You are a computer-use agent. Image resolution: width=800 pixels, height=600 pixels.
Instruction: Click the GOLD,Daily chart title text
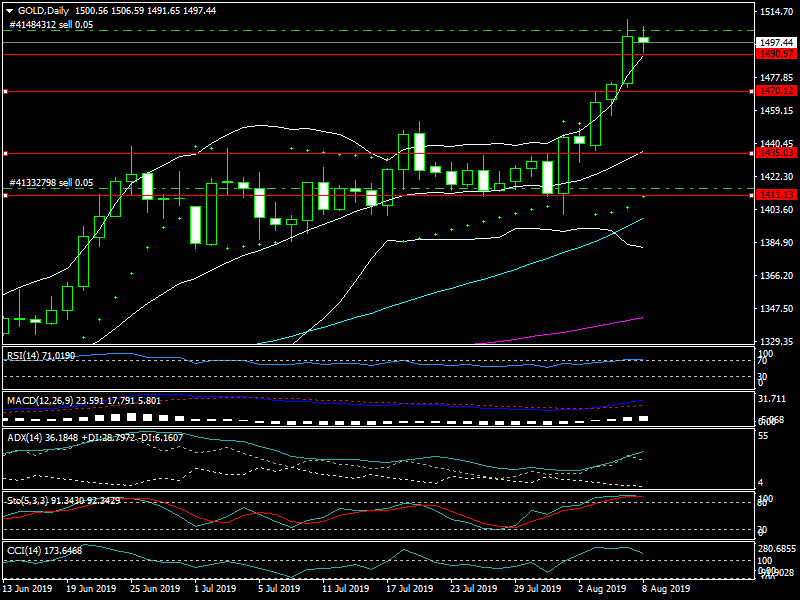tap(43, 11)
